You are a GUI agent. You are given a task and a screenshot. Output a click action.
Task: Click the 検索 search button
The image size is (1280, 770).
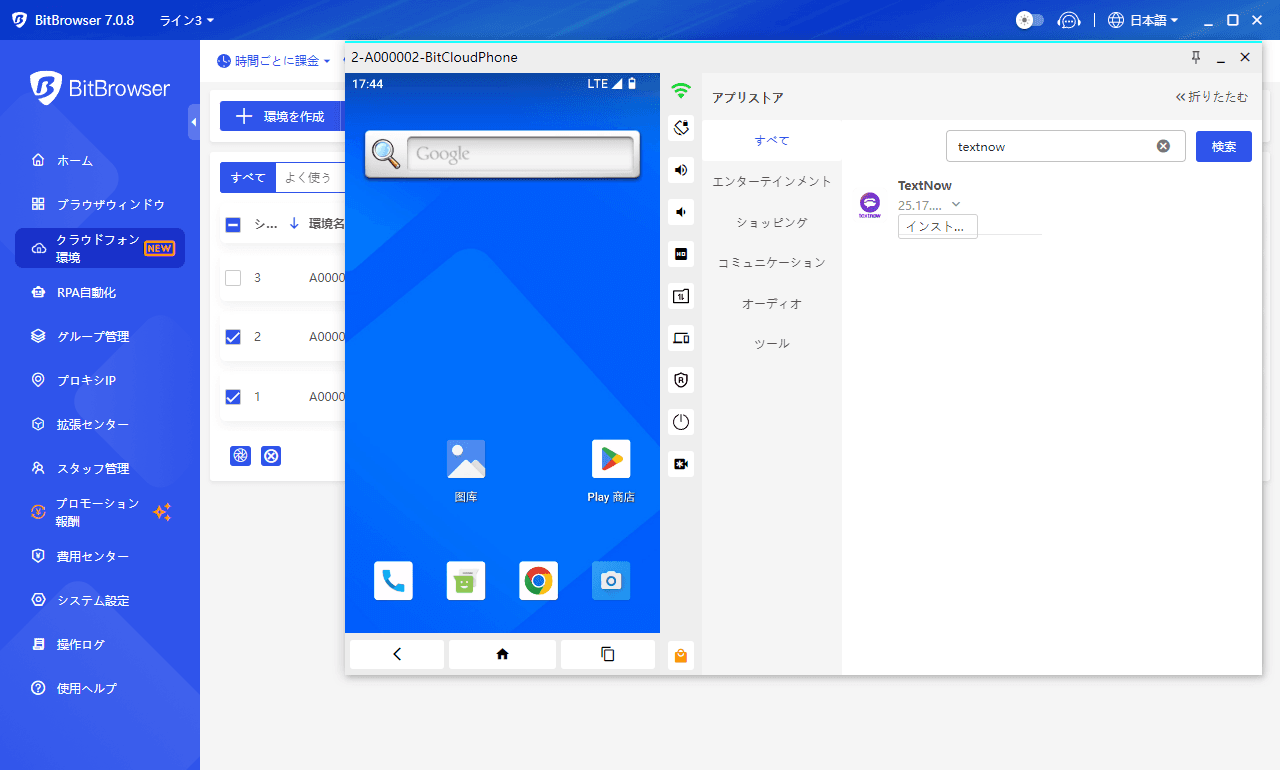[1223, 146]
